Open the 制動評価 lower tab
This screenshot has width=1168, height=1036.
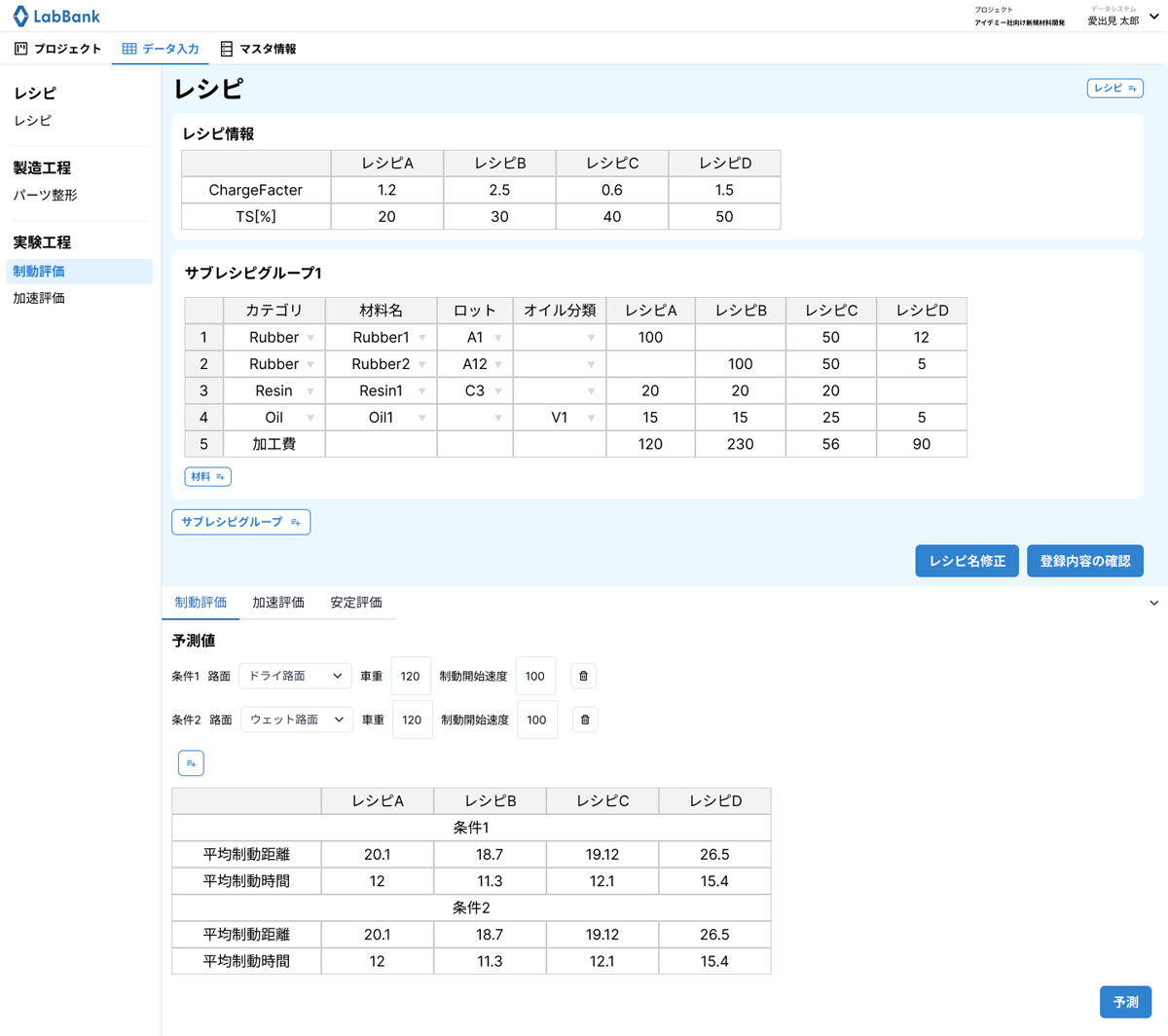(201, 603)
